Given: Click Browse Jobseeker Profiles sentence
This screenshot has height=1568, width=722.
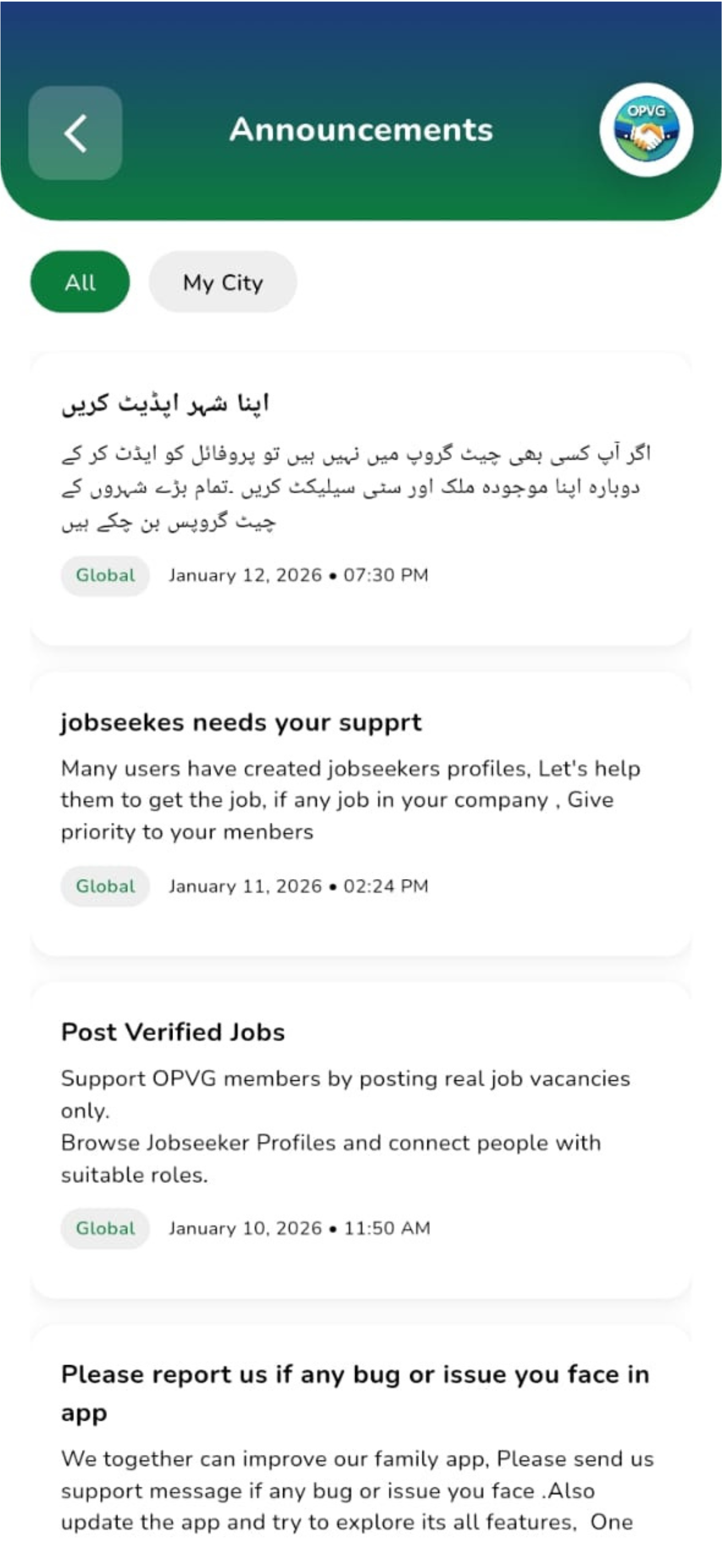Looking at the screenshot, I should click(x=331, y=1159).
